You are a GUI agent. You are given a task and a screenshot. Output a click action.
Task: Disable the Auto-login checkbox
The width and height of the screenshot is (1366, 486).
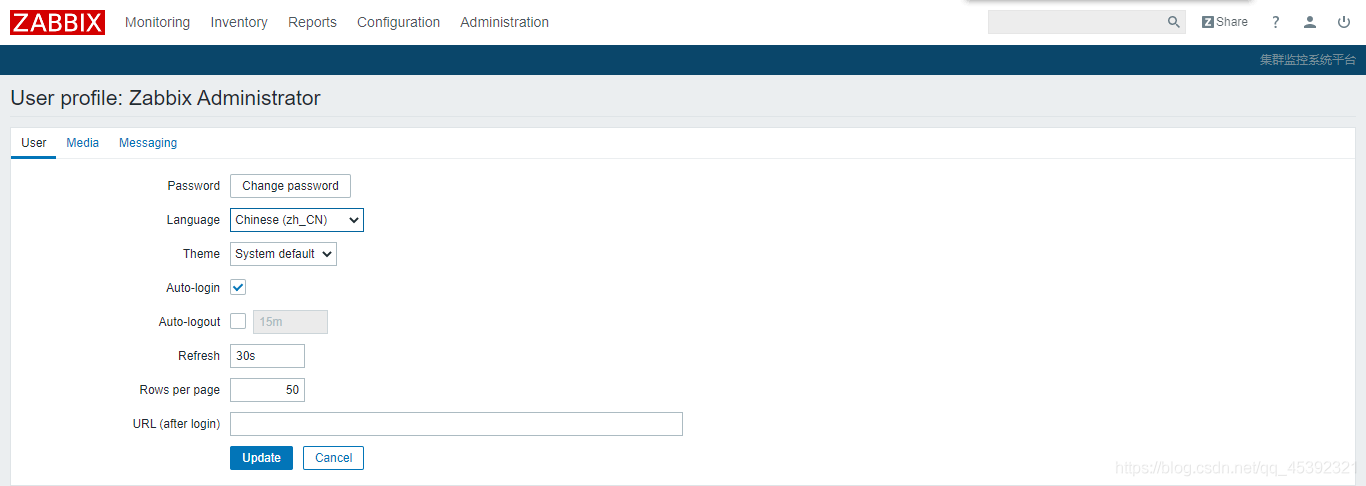pyautogui.click(x=238, y=288)
